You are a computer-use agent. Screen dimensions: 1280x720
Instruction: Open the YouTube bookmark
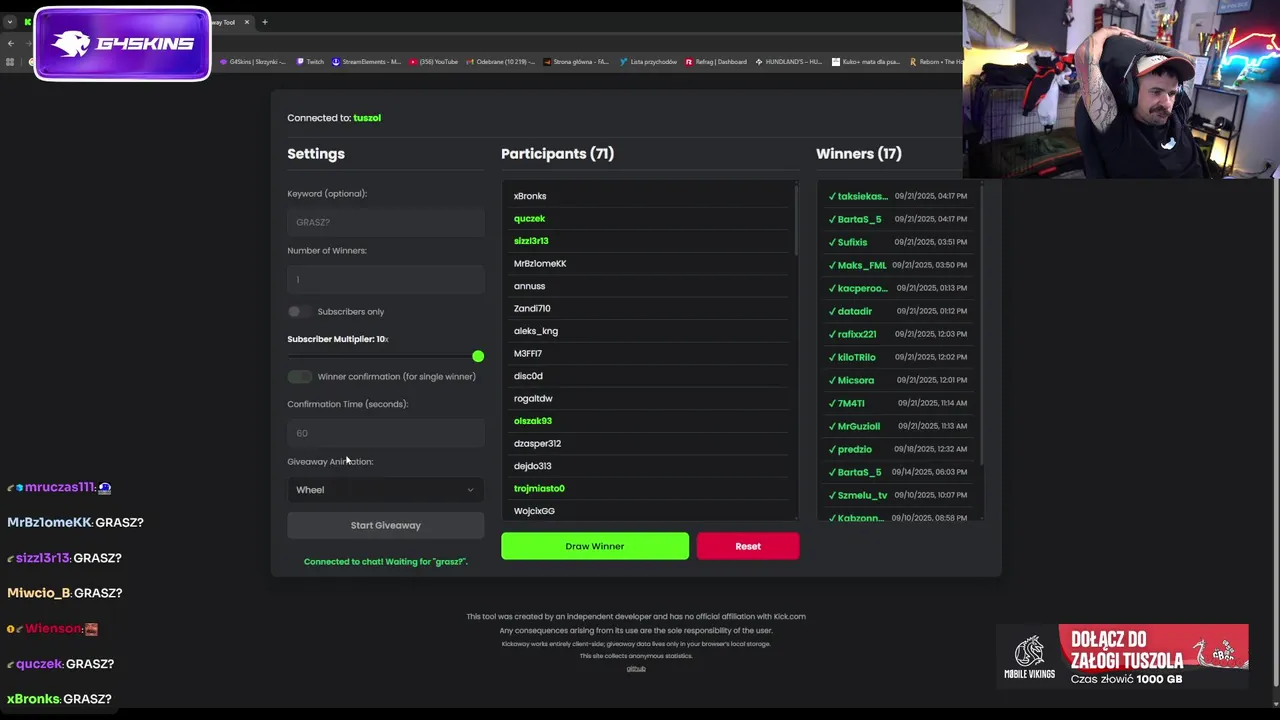point(434,62)
